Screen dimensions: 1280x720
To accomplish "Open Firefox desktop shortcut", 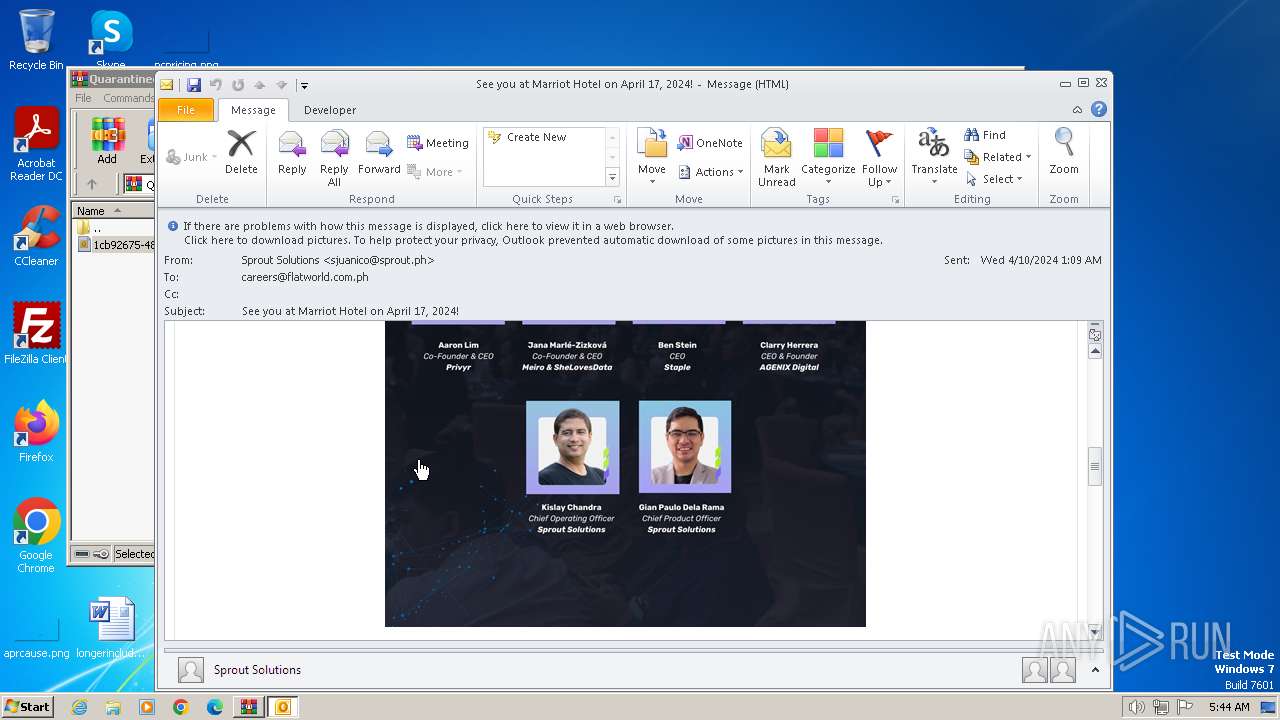I will [36, 432].
